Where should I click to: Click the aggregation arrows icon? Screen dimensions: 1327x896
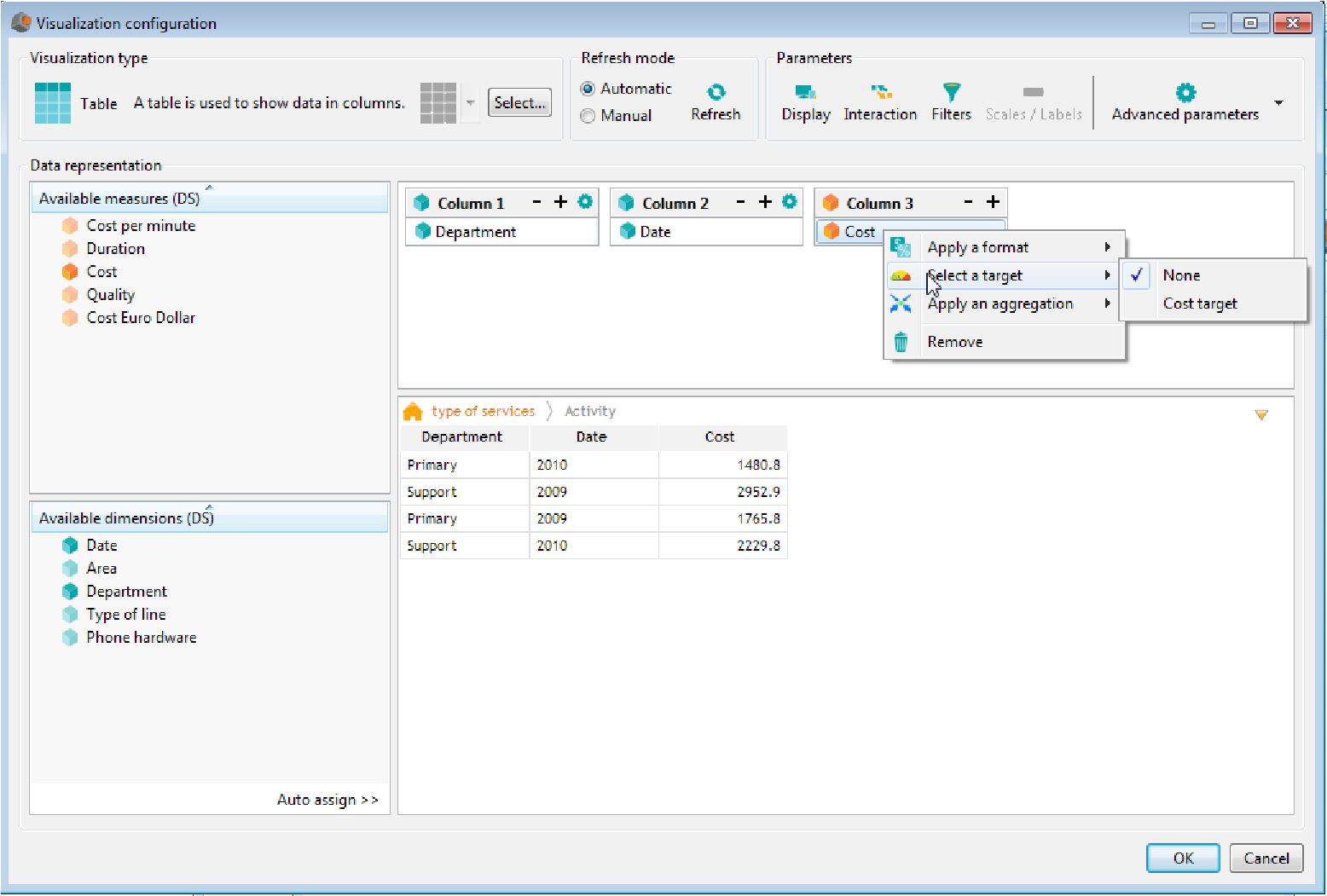(x=901, y=303)
